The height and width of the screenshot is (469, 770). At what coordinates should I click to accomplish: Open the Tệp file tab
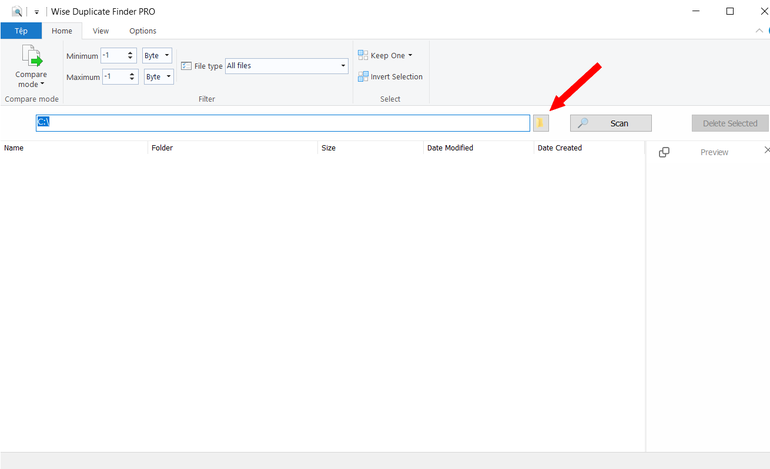pos(21,30)
